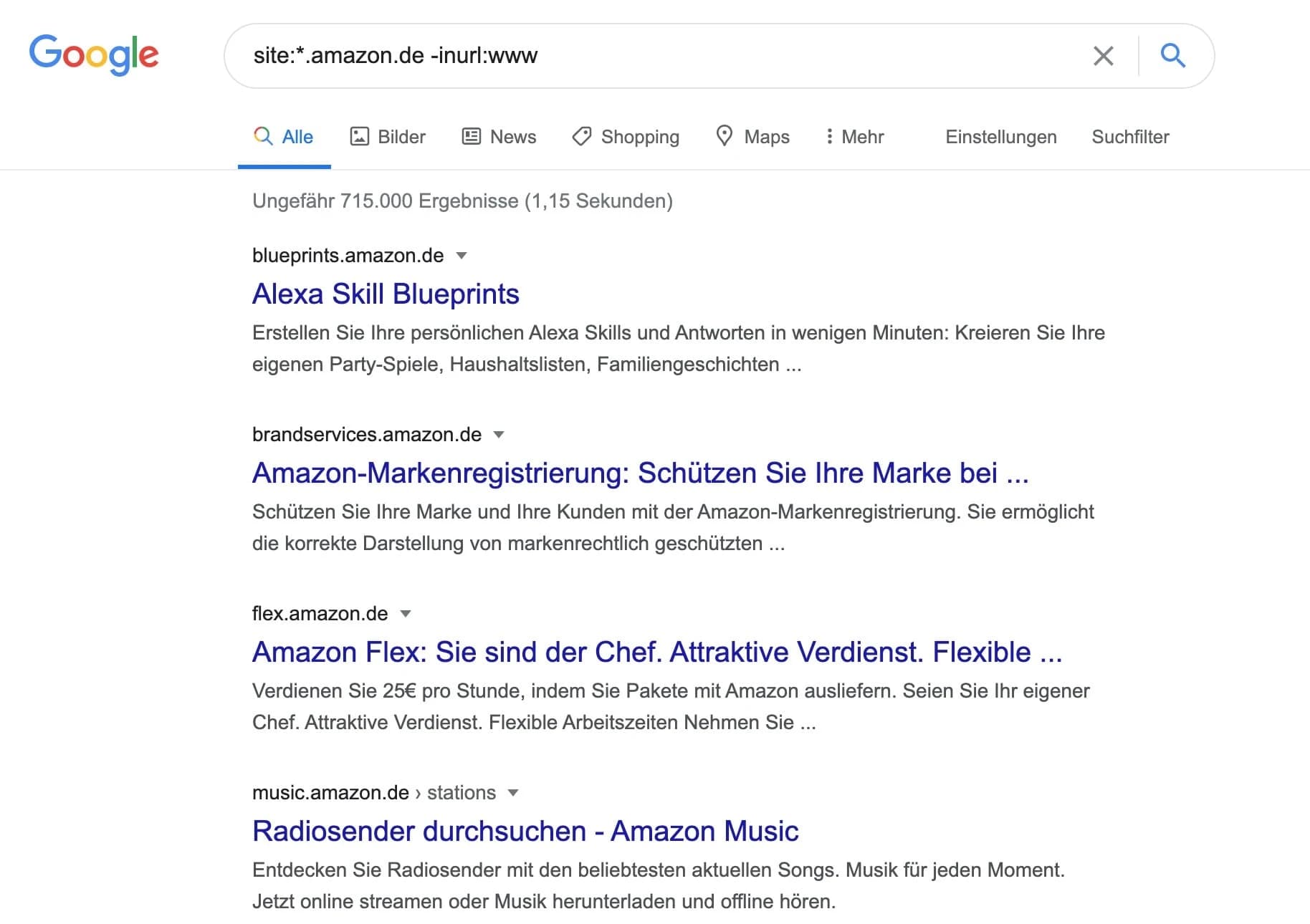1310x924 pixels.
Task: Expand options for blueprints.amazon.de result
Action: click(463, 256)
